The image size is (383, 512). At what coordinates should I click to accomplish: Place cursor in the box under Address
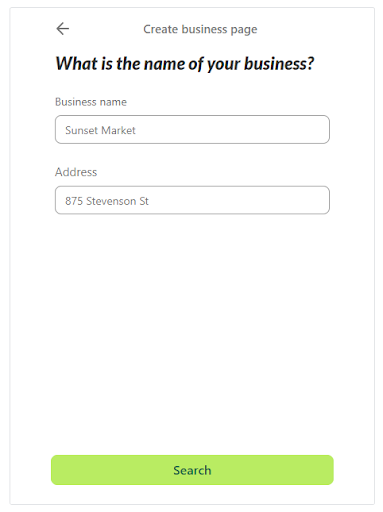[x=192, y=200]
